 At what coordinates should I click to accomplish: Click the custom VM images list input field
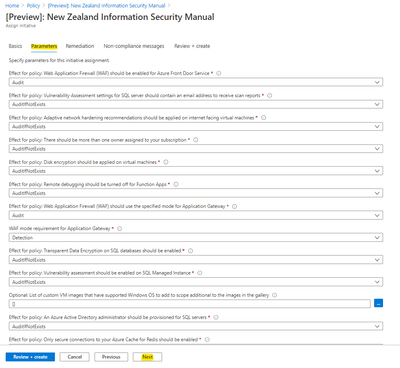pos(189,304)
